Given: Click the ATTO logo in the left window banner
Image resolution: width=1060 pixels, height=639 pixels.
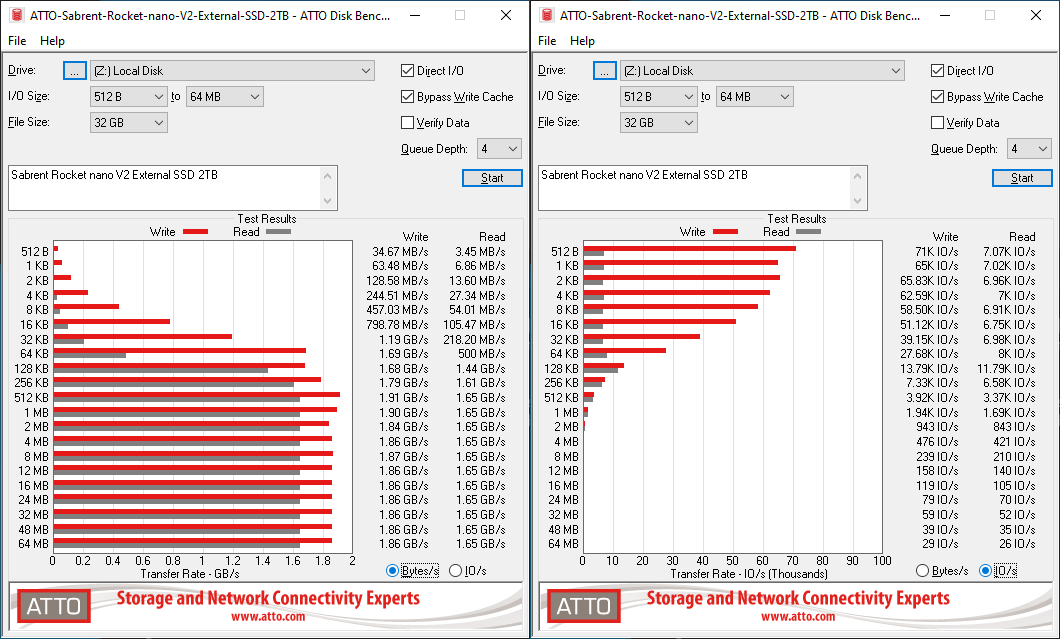Looking at the screenshot, I should pyautogui.click(x=54, y=606).
